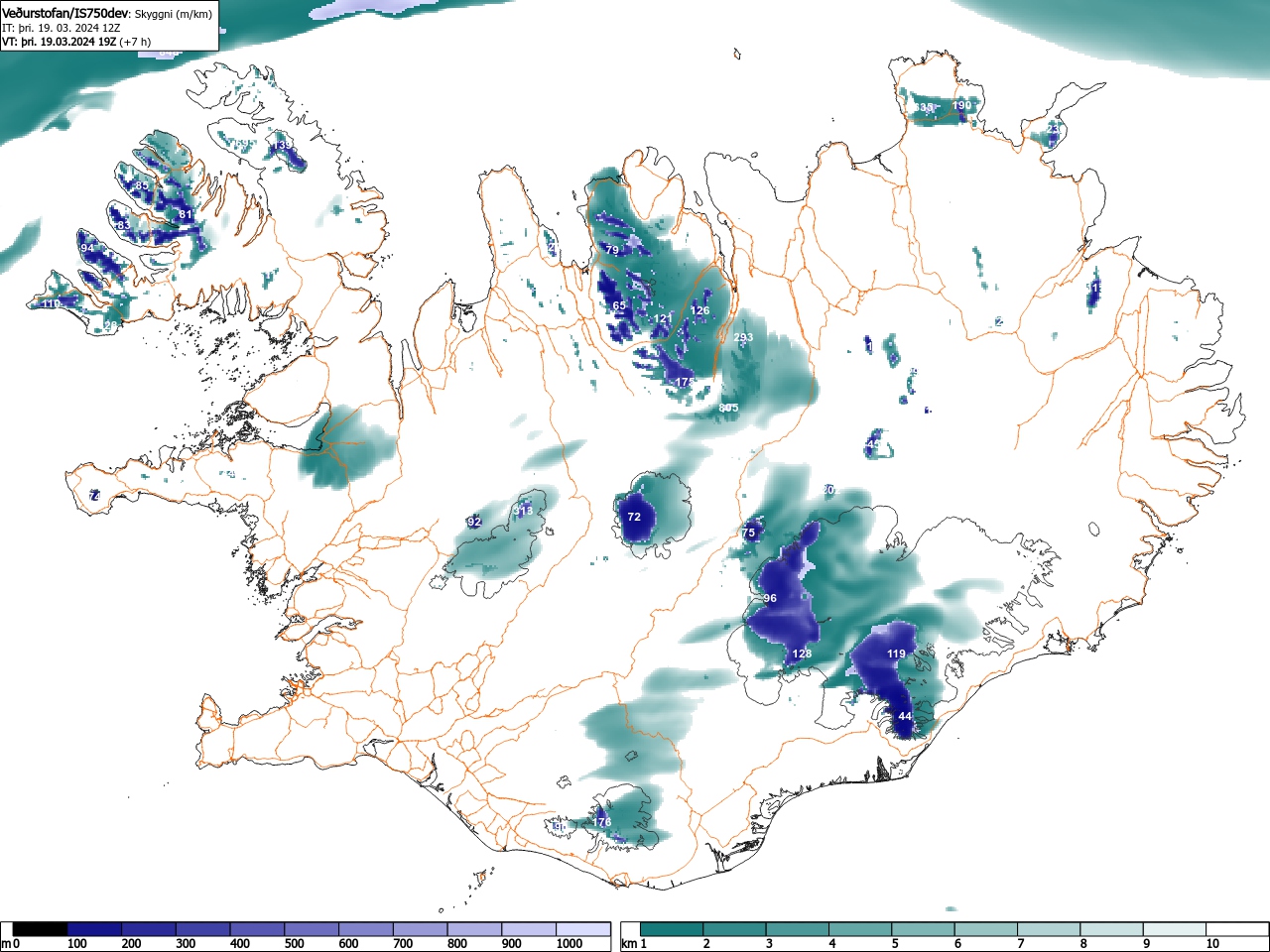Click the visibility value '81' in the Westfjords
The image size is (1270, 952).
tap(186, 214)
